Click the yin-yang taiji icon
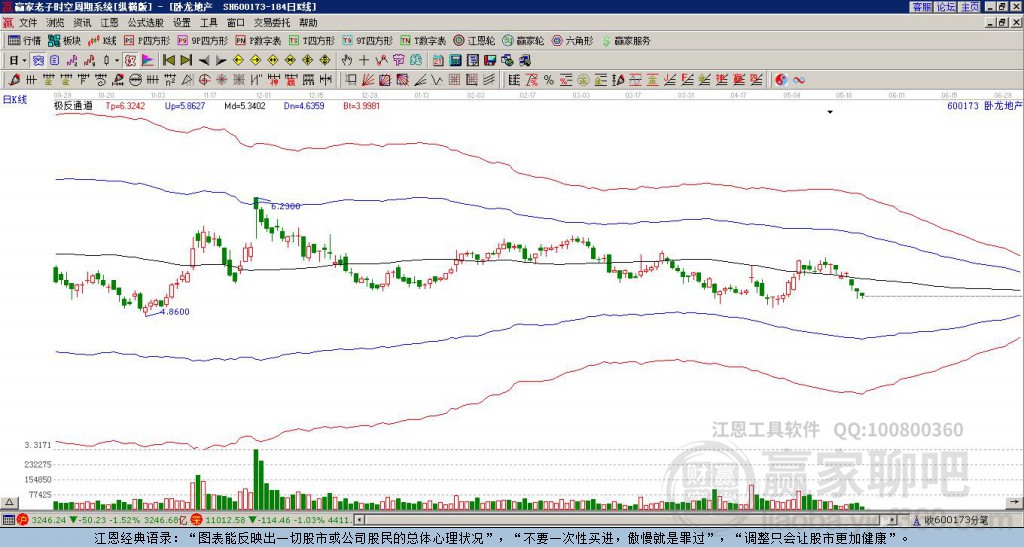This screenshot has height=548, width=1024. pos(781,80)
